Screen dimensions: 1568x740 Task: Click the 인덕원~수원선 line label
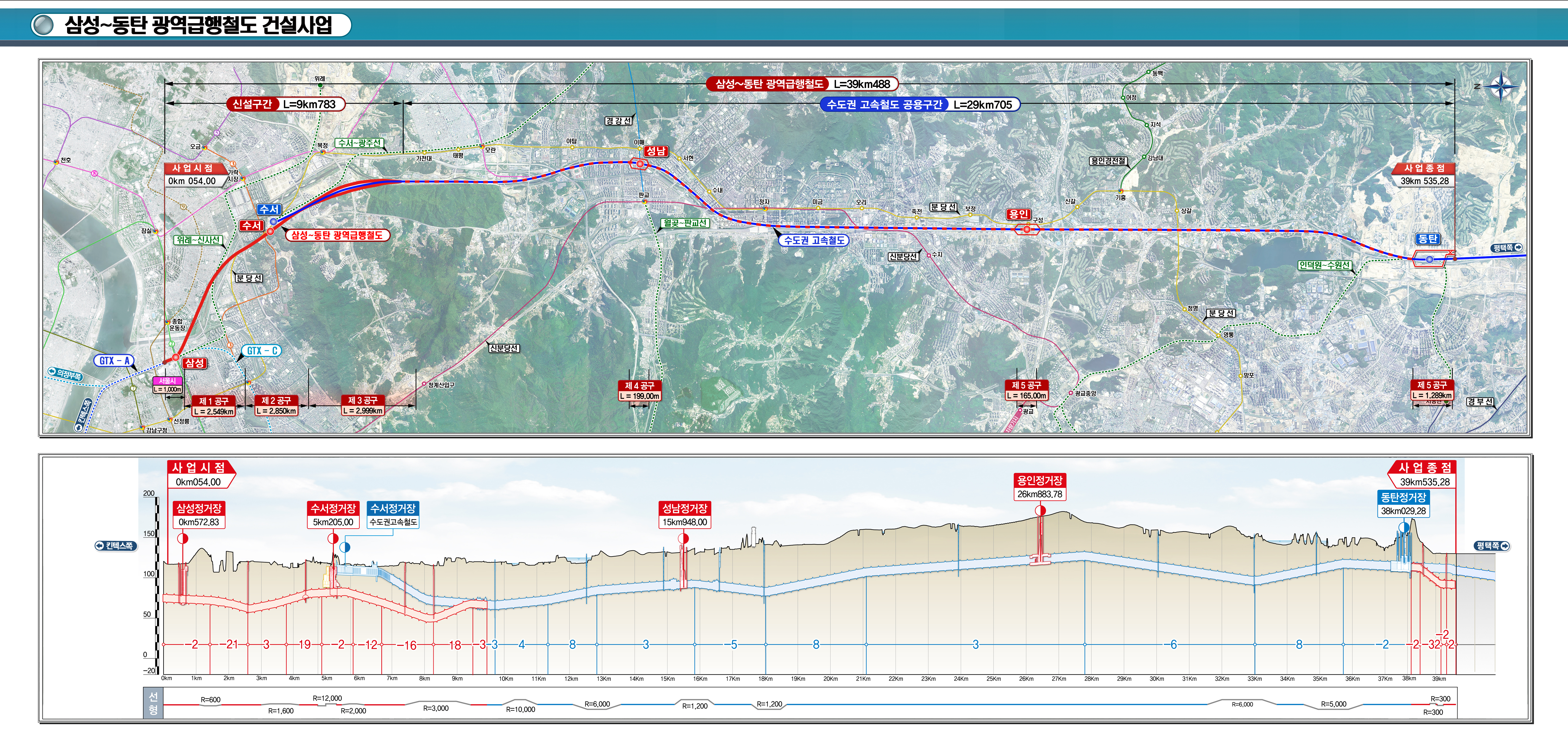(1325, 265)
